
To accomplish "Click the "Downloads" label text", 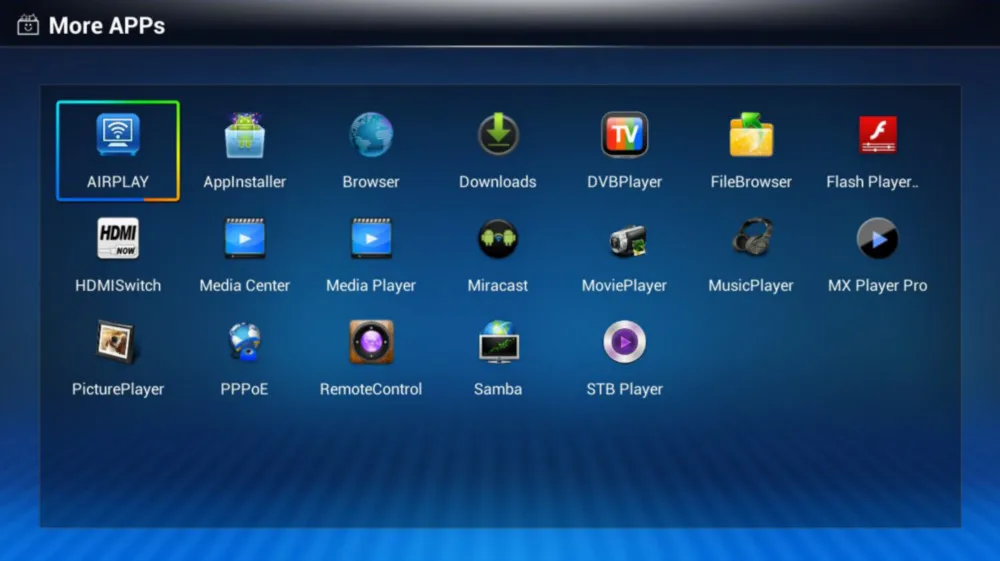I will click(x=497, y=182).
